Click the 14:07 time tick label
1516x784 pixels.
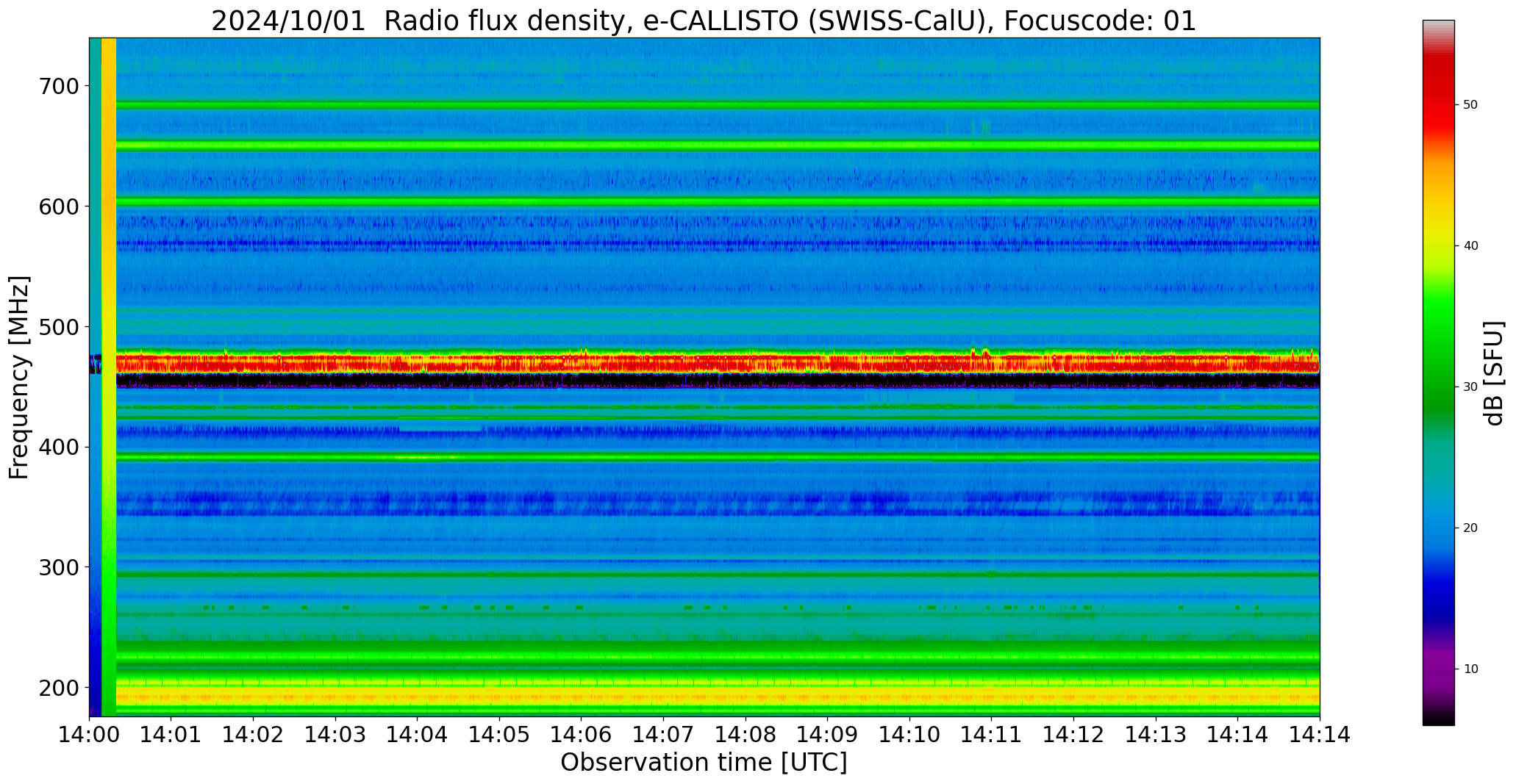pyautogui.click(x=664, y=735)
